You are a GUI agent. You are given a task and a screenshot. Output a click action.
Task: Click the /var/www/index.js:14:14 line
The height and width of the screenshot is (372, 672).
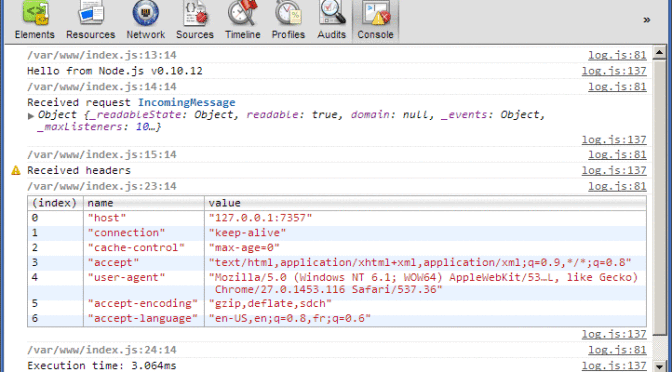[102, 87]
